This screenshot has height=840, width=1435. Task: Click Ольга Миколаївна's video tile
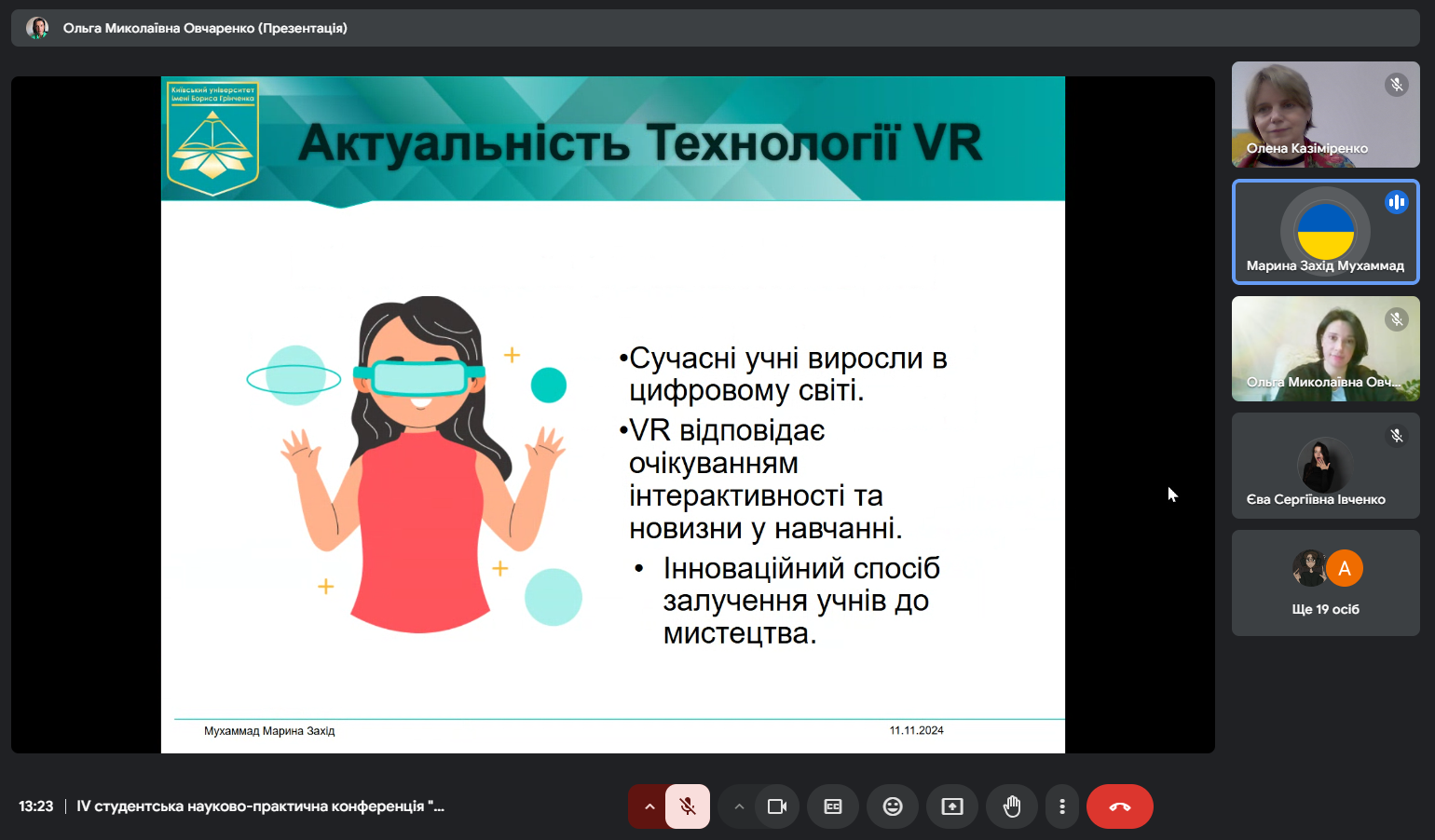1325,349
